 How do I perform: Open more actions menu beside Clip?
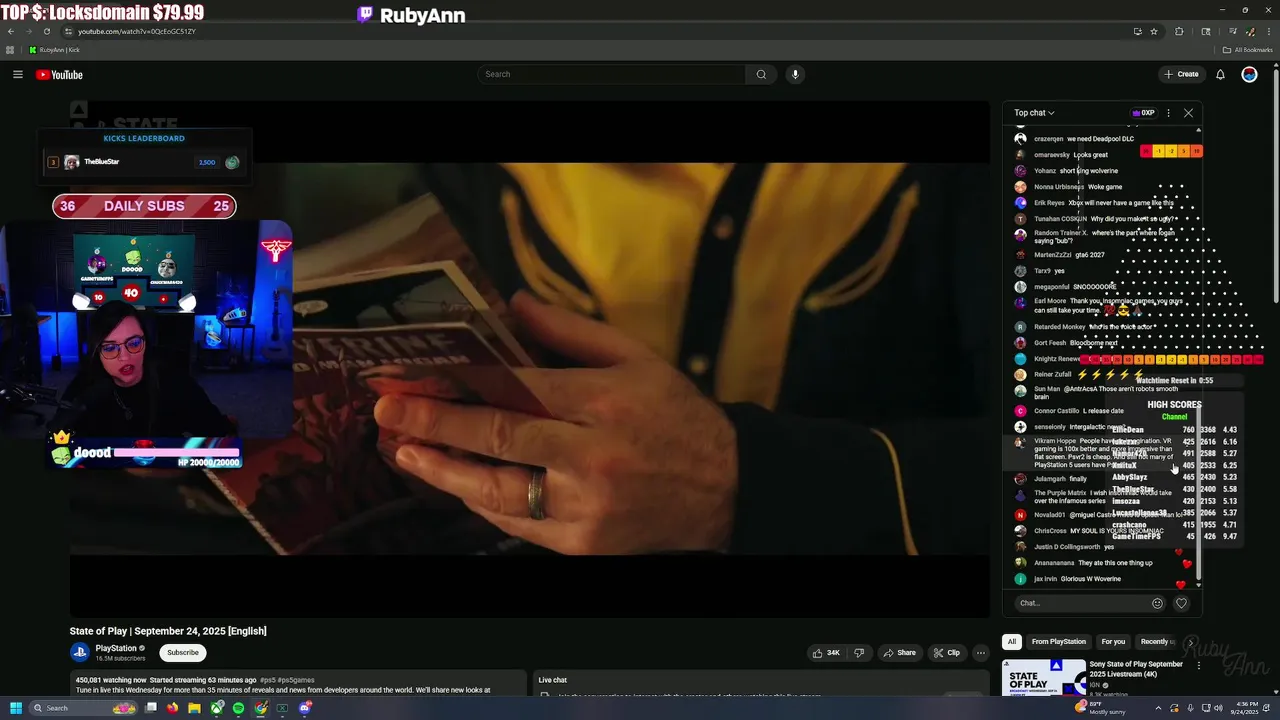tap(980, 653)
